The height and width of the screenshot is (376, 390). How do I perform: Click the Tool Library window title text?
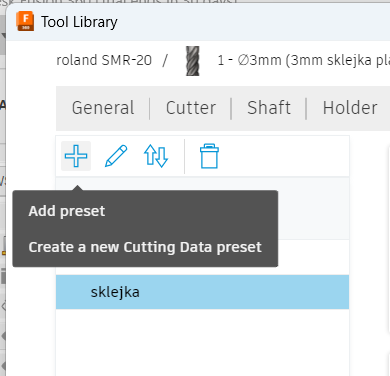tap(79, 22)
